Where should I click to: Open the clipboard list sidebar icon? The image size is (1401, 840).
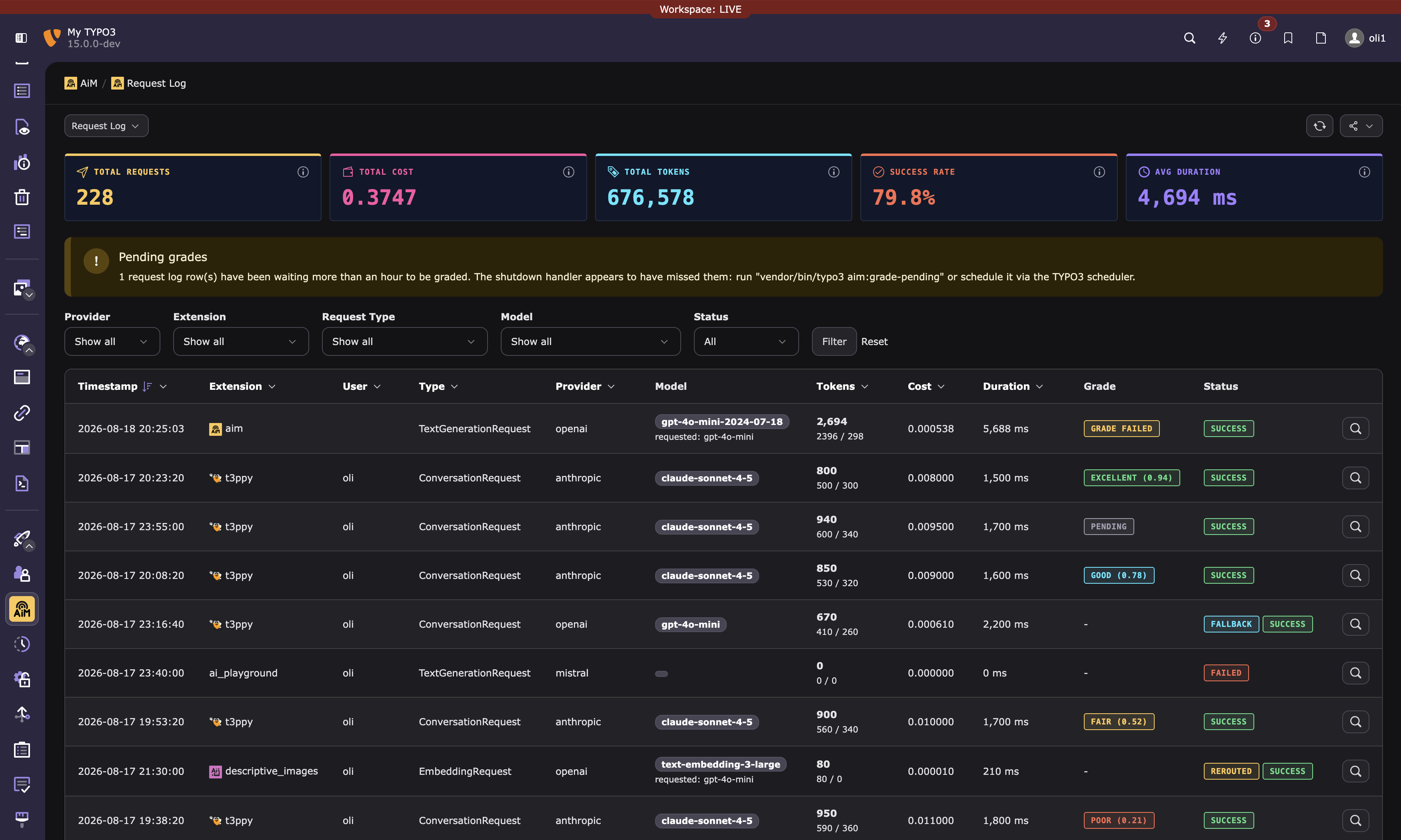[22, 750]
